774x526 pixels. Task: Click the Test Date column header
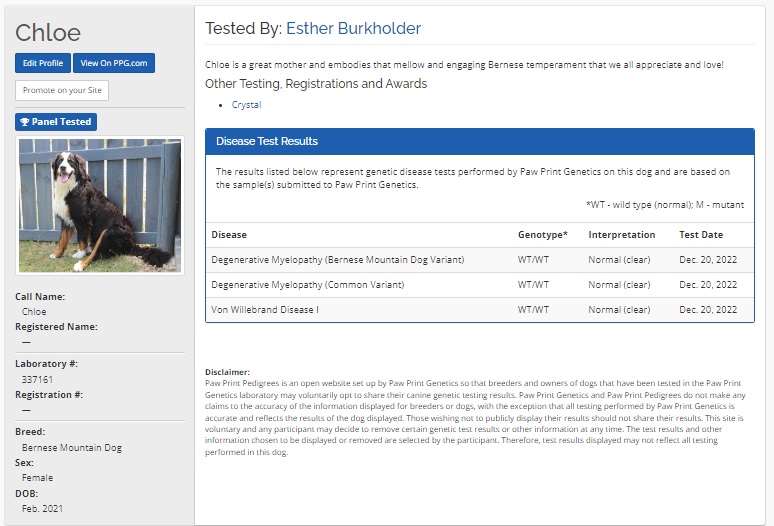[x=701, y=235]
